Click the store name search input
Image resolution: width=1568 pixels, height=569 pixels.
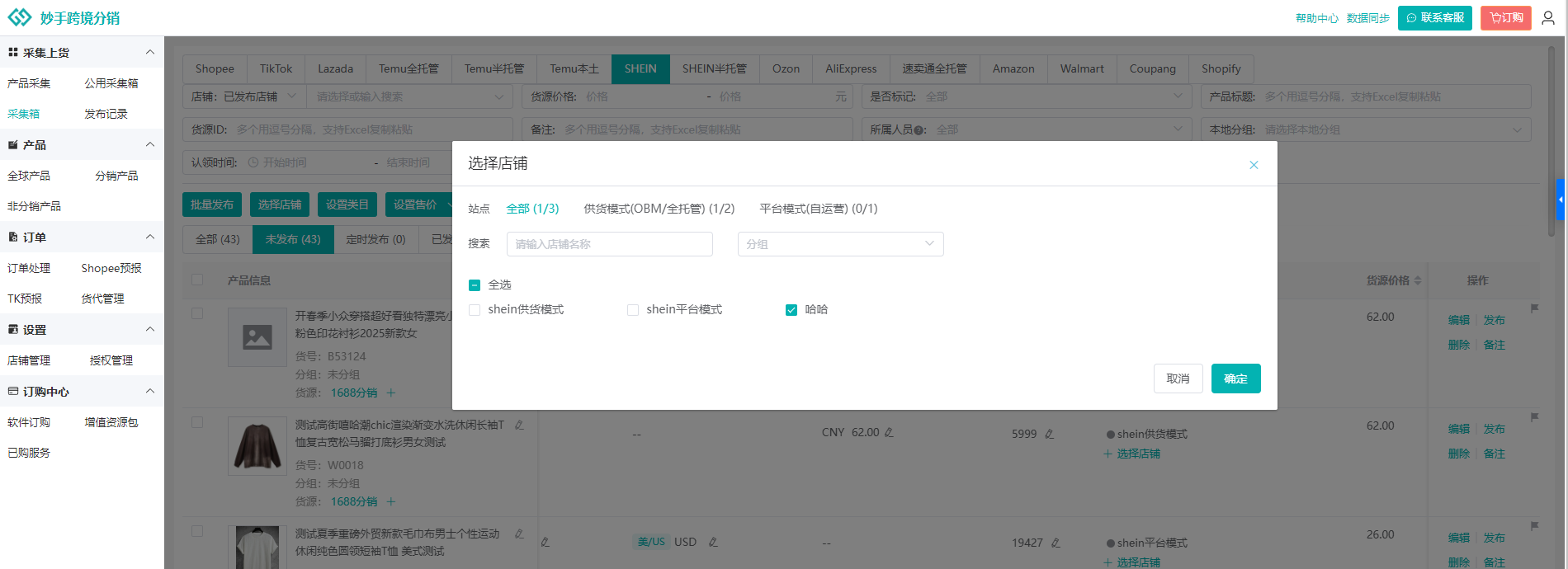coord(609,244)
